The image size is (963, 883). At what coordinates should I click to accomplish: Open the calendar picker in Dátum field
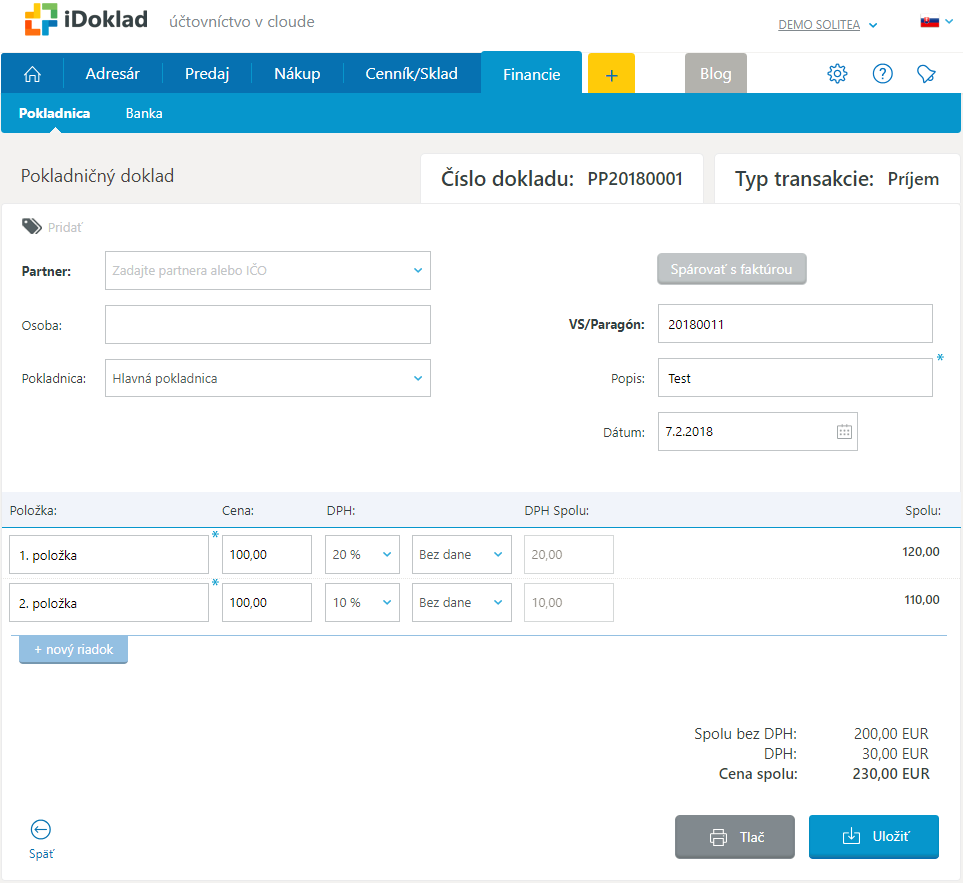tap(844, 432)
